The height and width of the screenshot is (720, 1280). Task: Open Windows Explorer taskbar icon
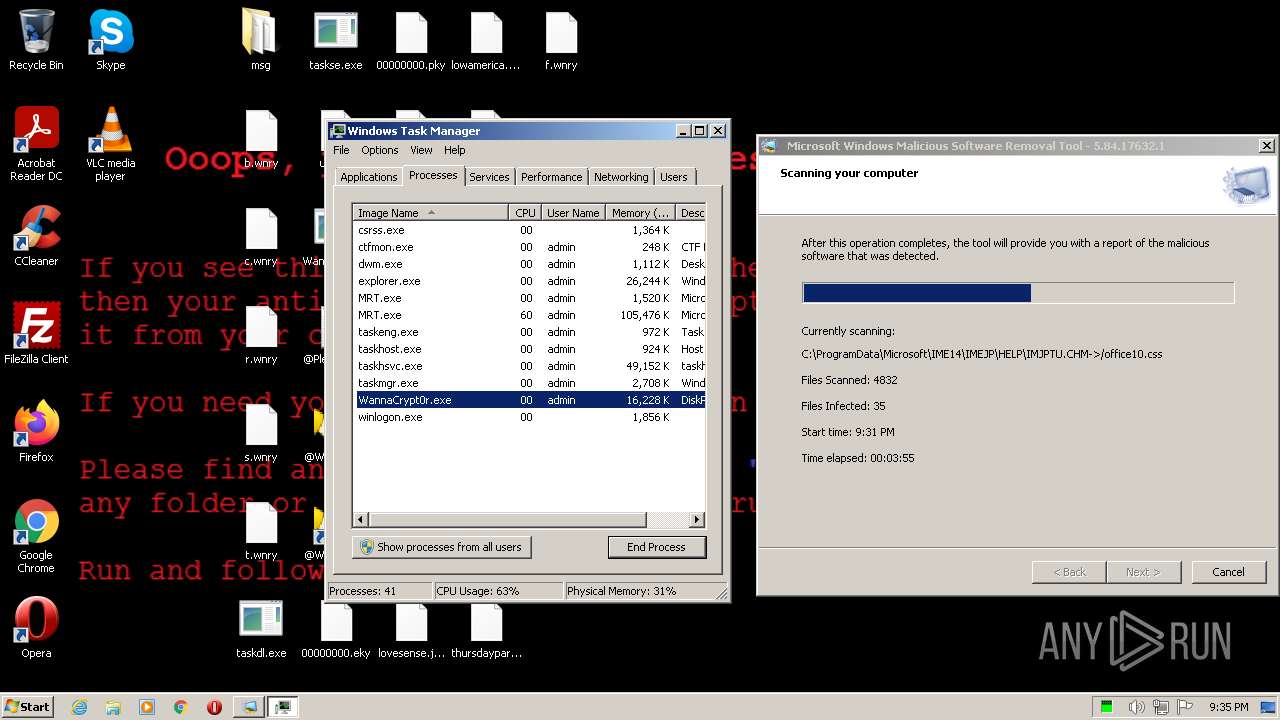coord(113,707)
